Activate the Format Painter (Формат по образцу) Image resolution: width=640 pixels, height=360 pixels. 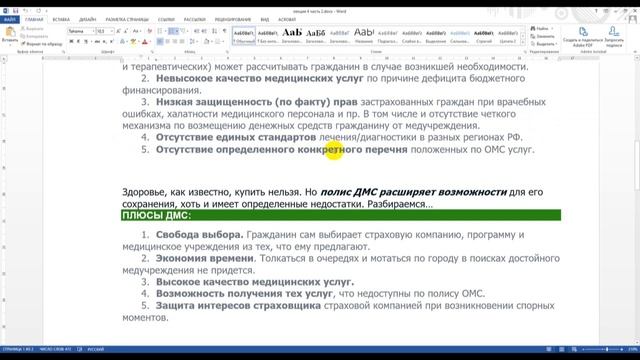point(42,44)
